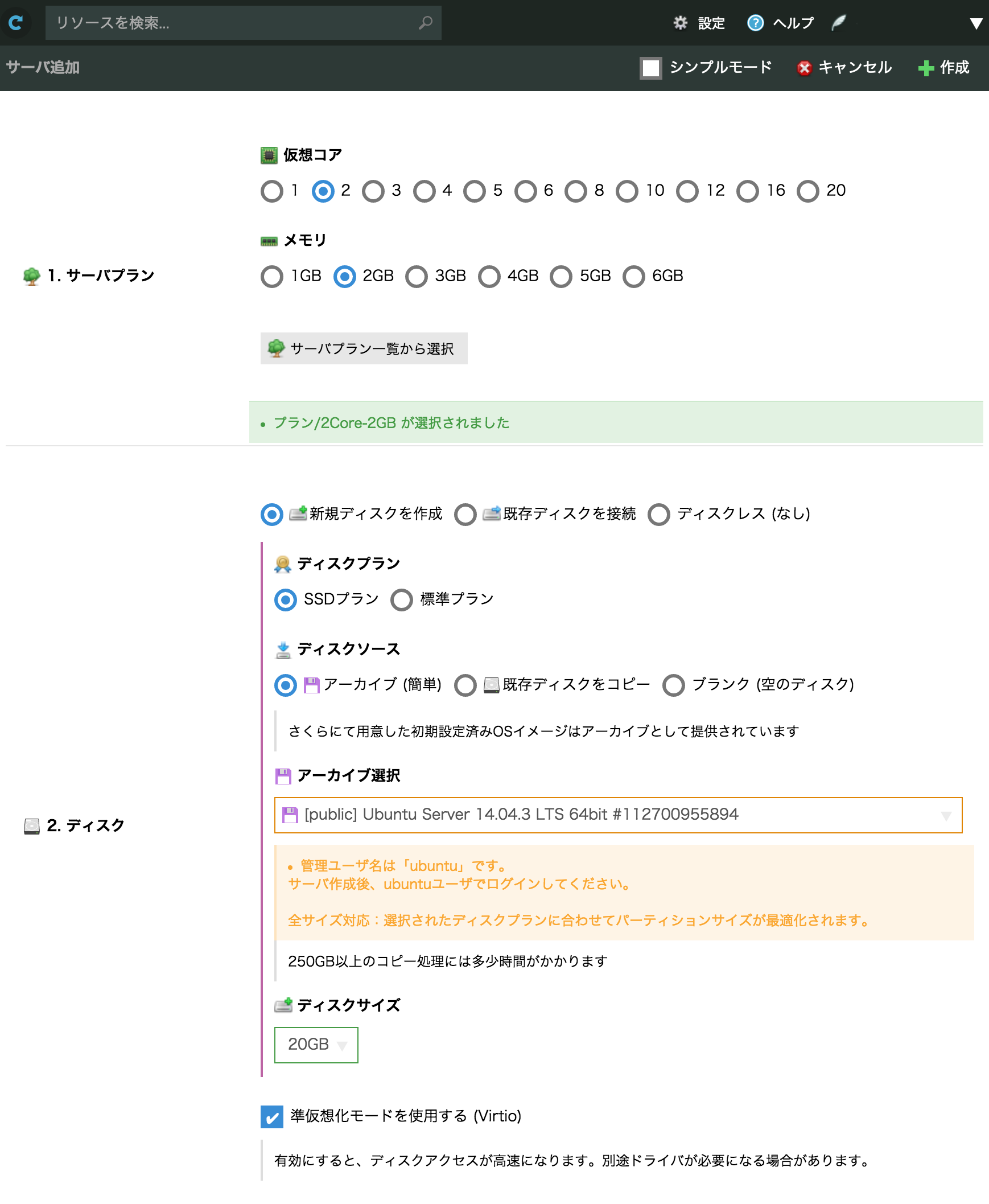Click the Cancel button label
Image resolution: width=989 pixels, height=1204 pixels.
[x=855, y=68]
